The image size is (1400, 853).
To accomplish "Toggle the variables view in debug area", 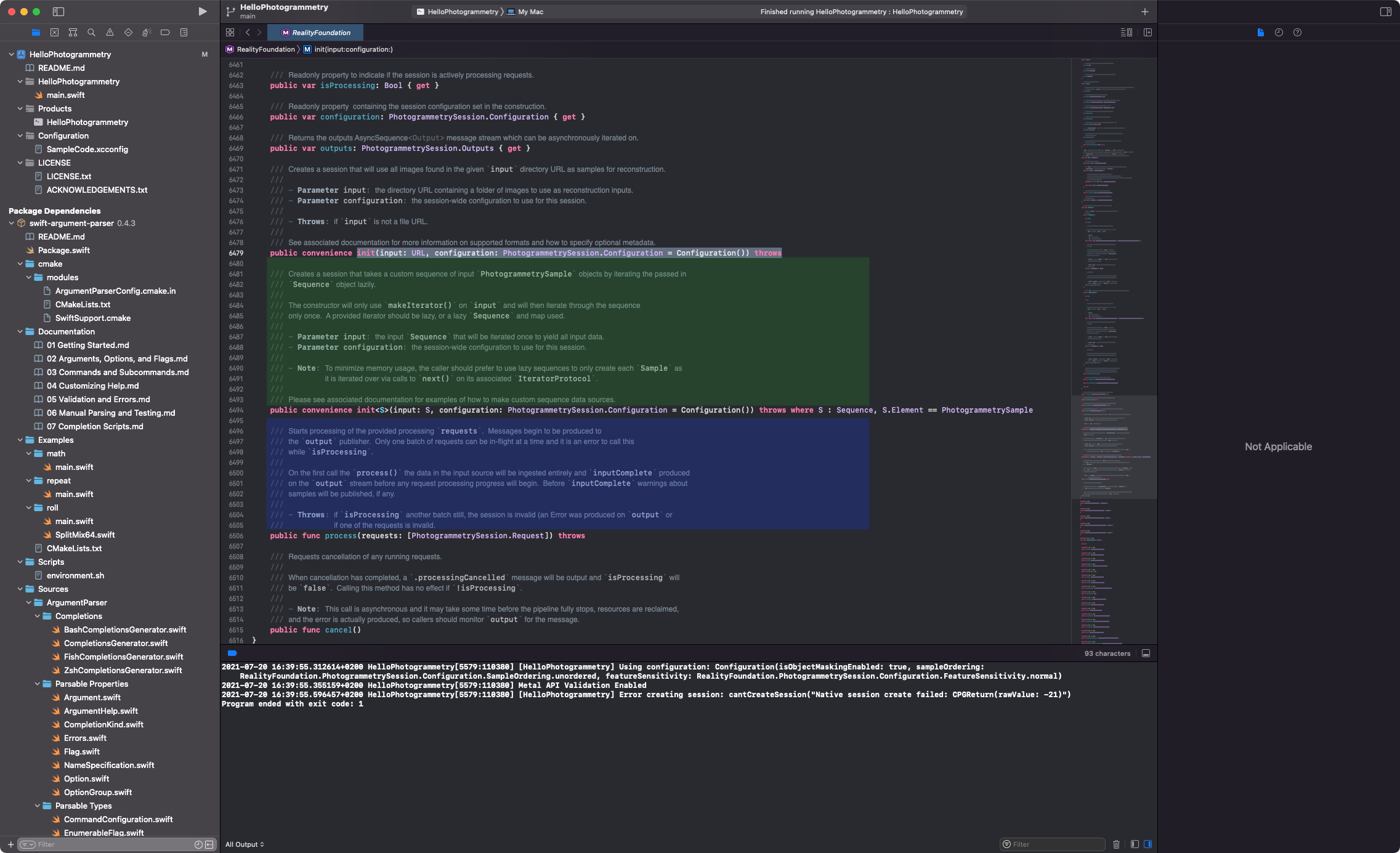I will pos(1135,844).
